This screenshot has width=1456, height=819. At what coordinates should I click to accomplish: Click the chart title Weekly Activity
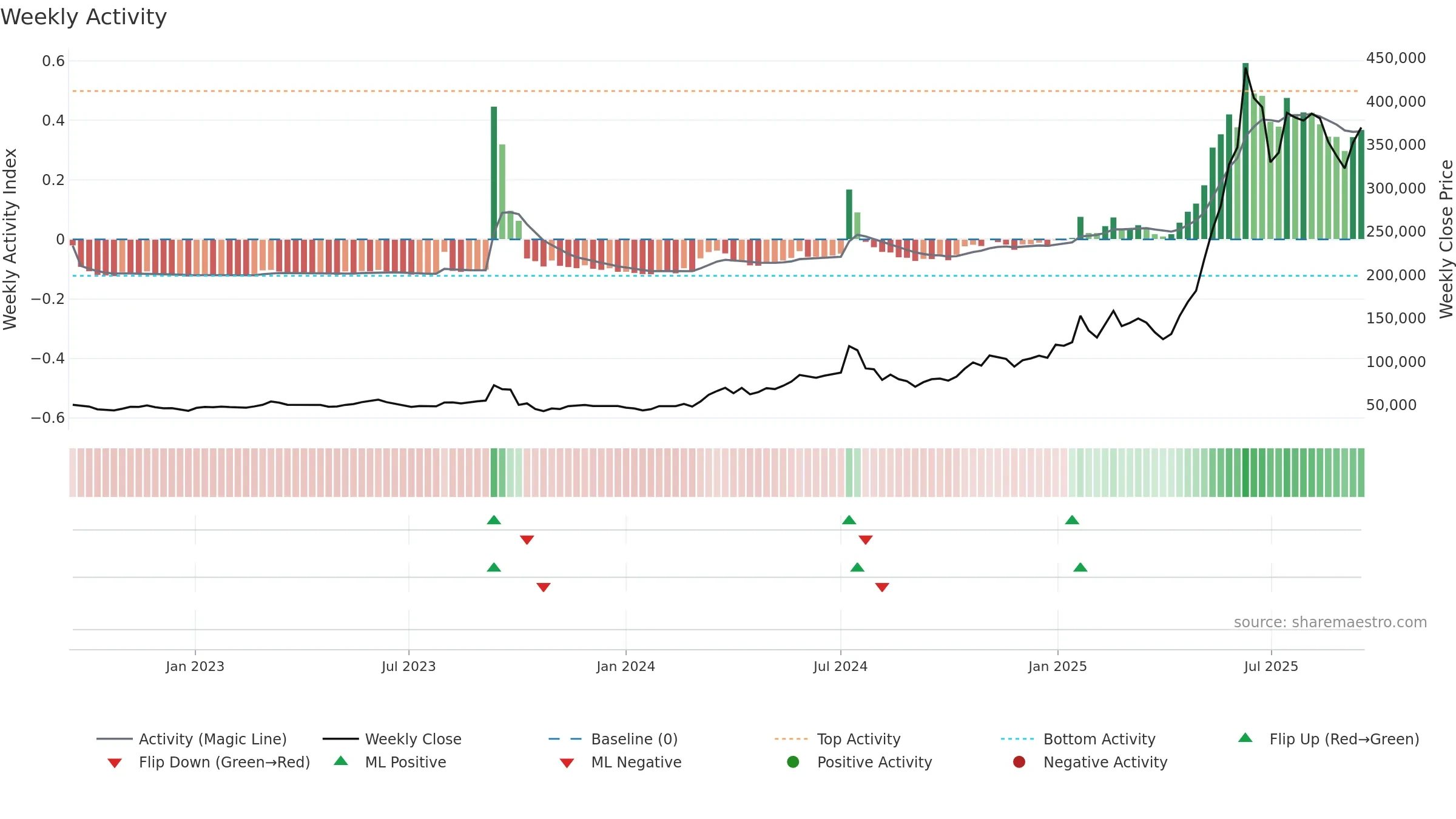(x=84, y=17)
